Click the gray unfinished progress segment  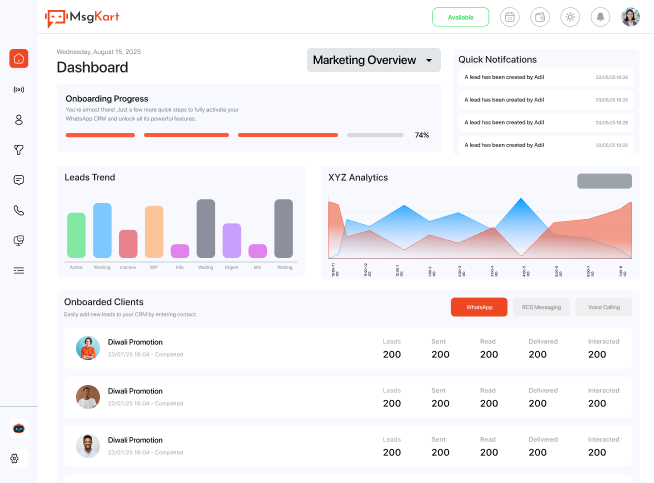coord(375,135)
